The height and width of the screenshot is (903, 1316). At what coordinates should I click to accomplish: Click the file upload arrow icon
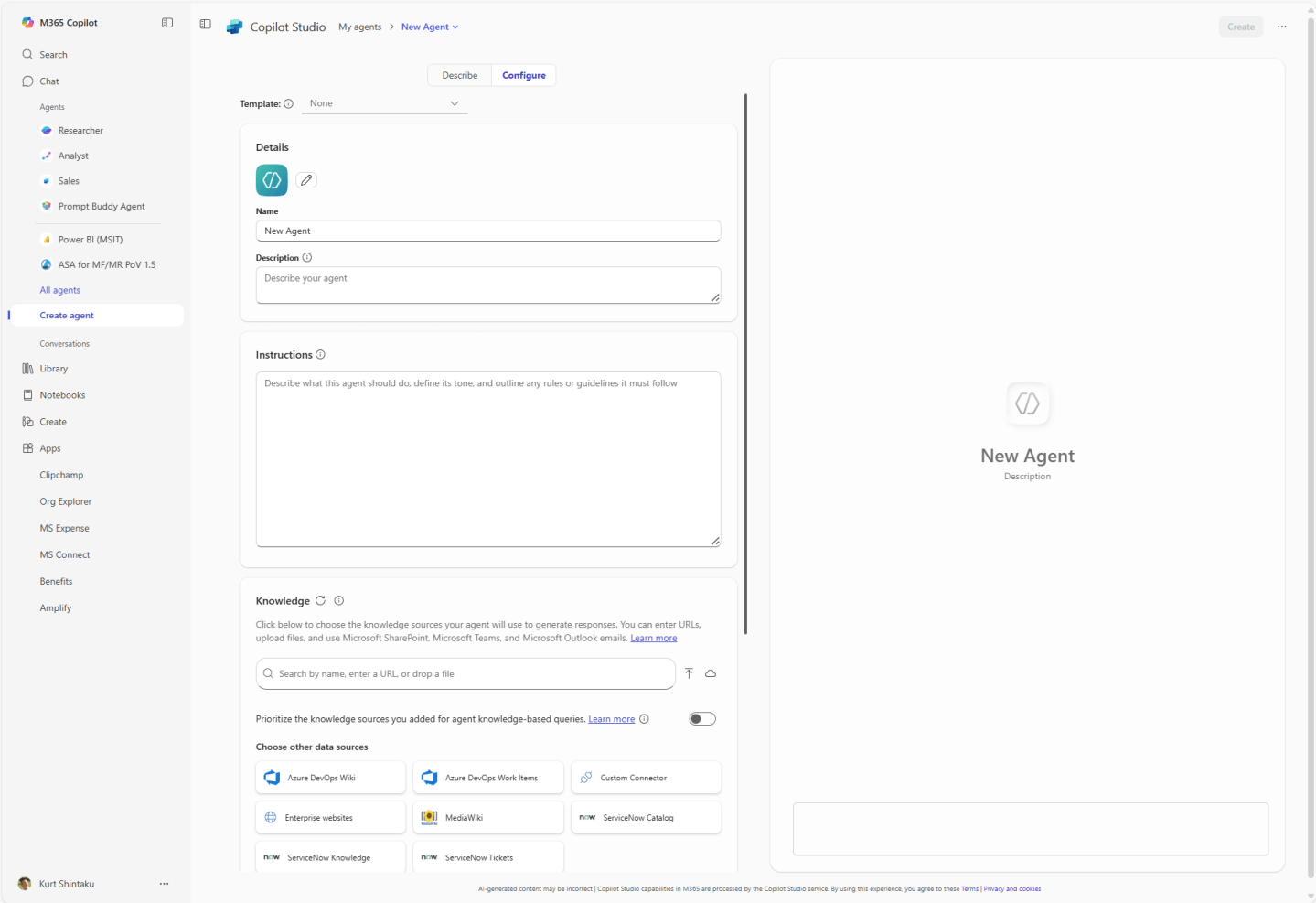[689, 673]
